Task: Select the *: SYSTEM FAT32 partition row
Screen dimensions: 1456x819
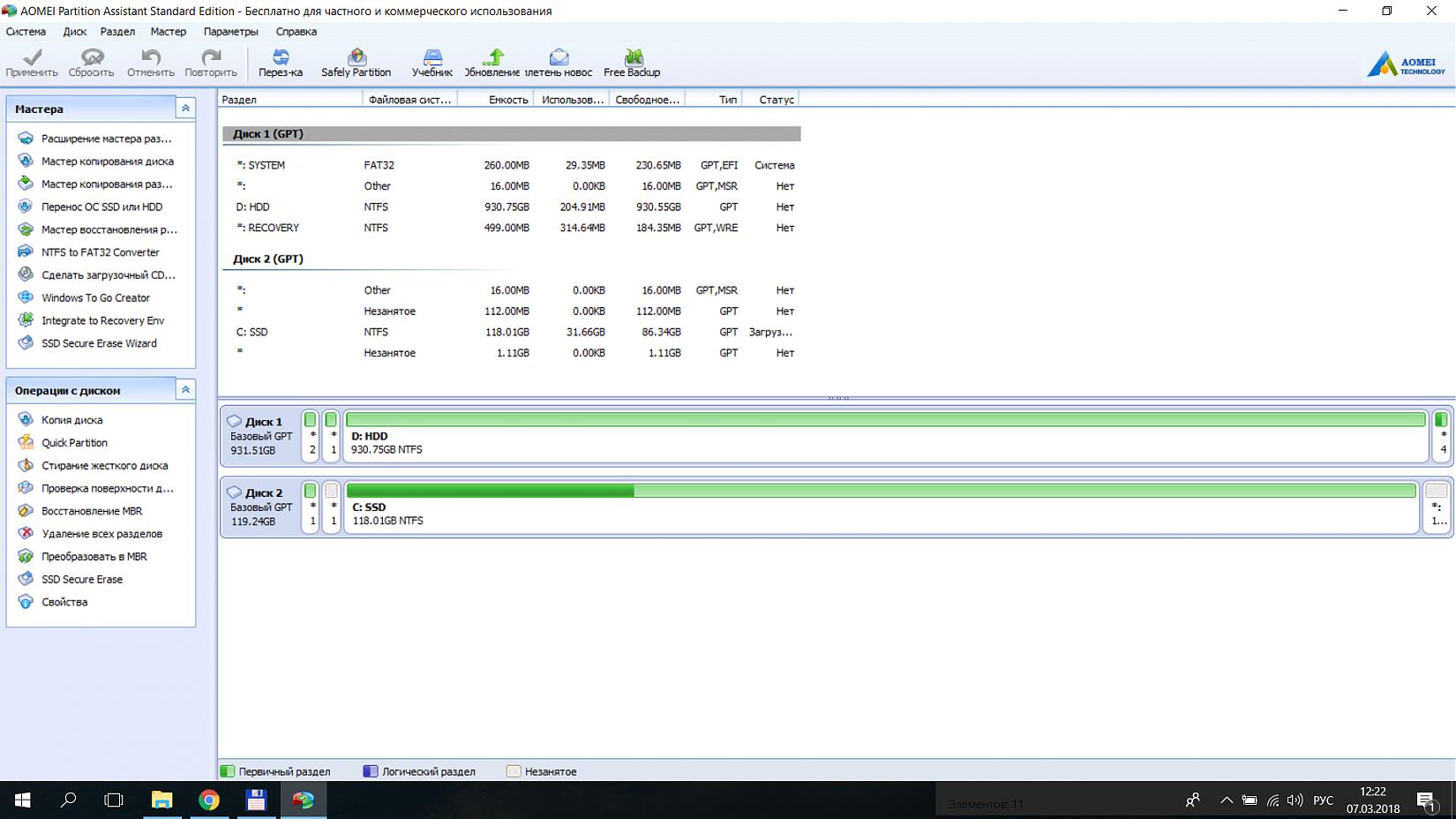Action: 512,165
